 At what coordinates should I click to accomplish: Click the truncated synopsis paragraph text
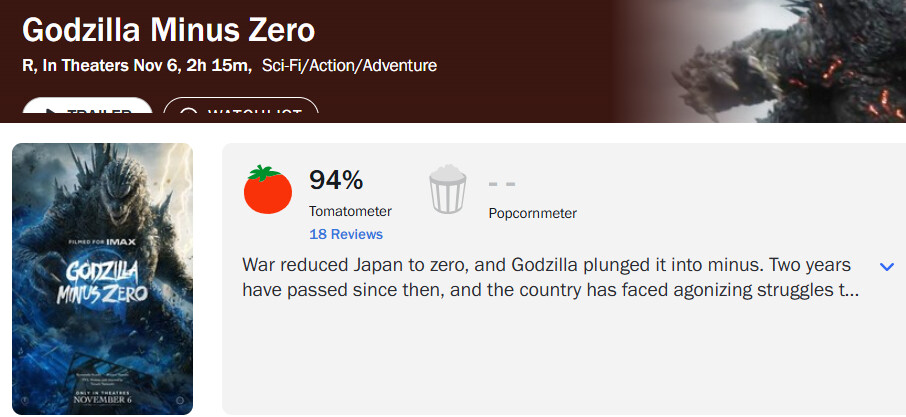551,278
